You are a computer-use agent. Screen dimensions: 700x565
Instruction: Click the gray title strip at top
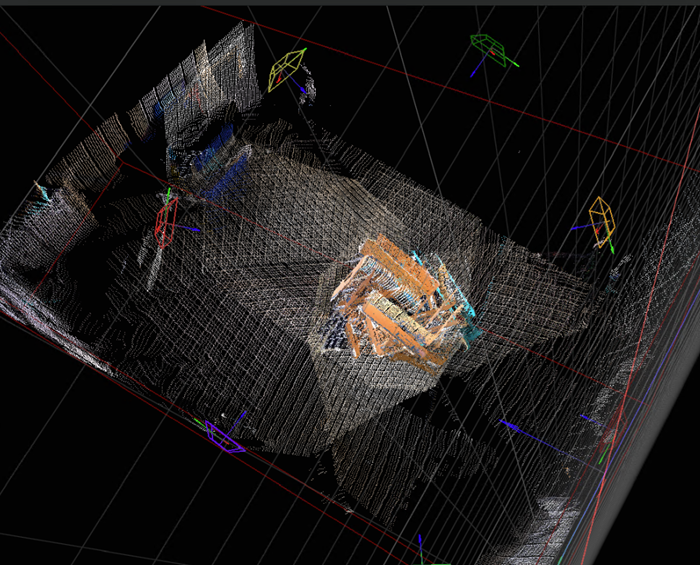click(x=350, y=3)
